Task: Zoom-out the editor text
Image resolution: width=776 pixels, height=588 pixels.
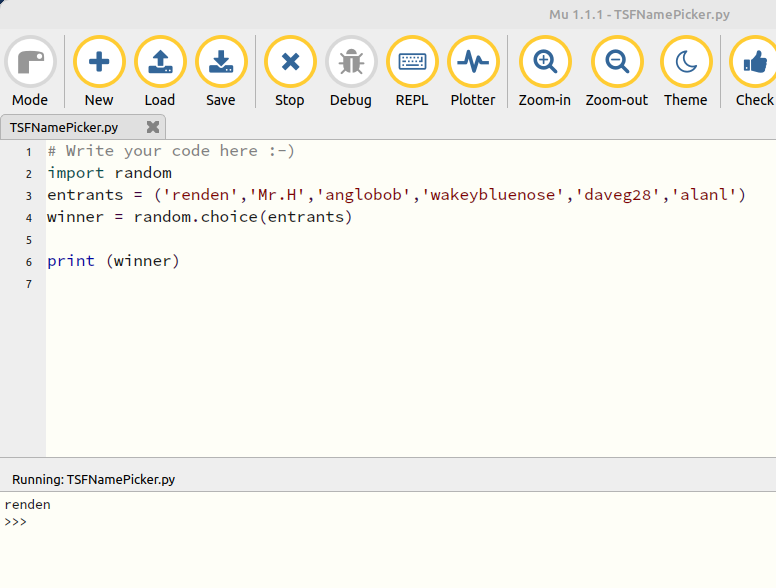Action: (x=617, y=63)
